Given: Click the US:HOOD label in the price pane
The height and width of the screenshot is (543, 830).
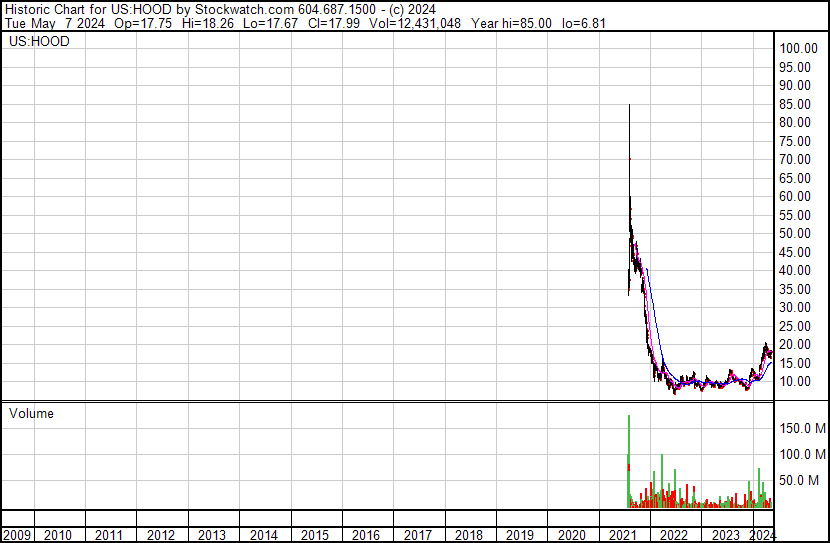Looking at the screenshot, I should pyautogui.click(x=39, y=42).
